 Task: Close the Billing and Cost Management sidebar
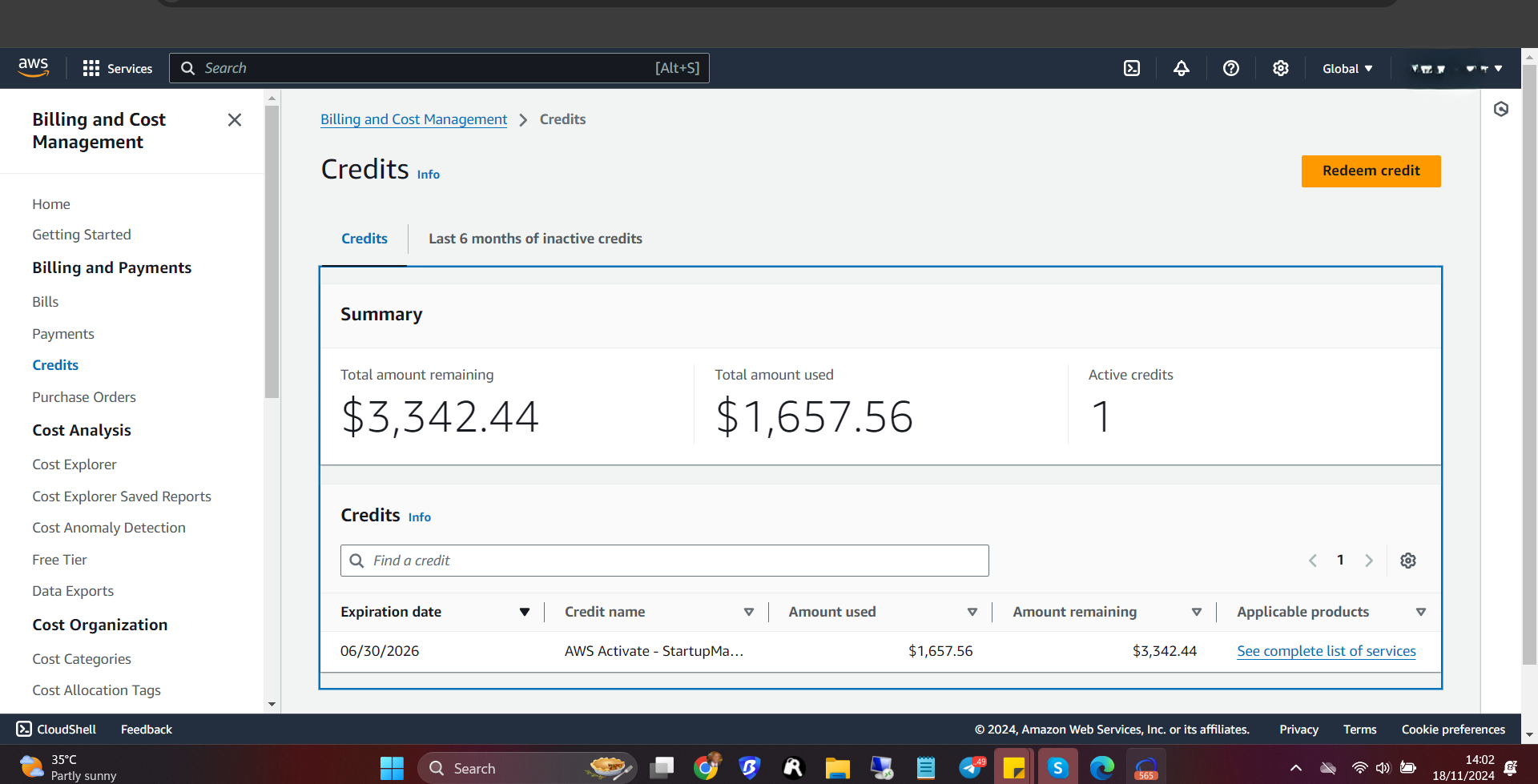coord(235,120)
